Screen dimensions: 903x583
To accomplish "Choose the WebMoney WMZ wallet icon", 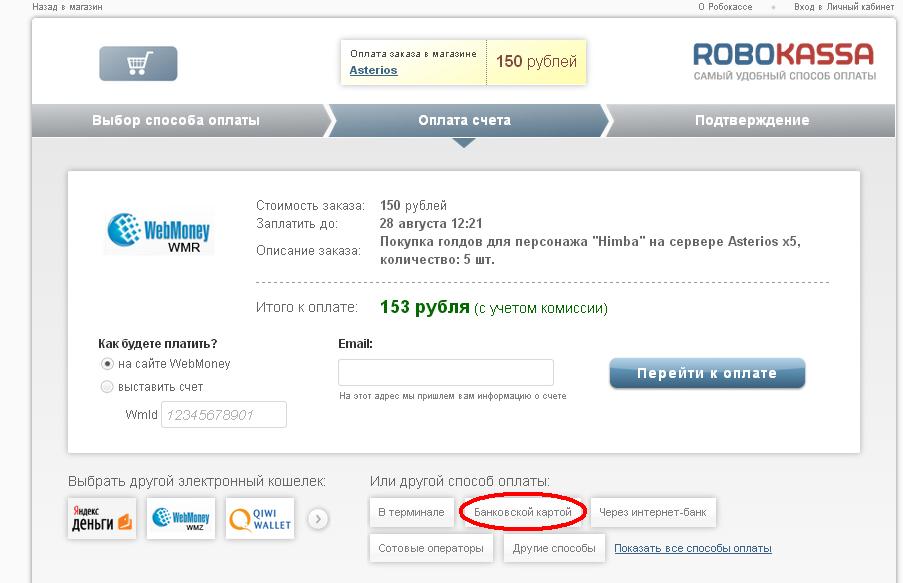I will (181, 518).
